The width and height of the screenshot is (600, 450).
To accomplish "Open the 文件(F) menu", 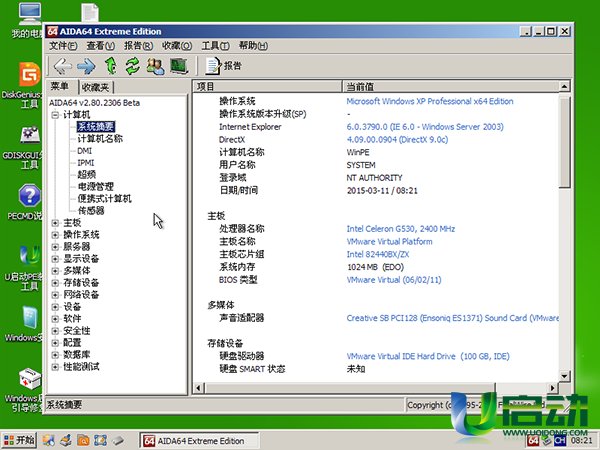I will tap(63, 46).
